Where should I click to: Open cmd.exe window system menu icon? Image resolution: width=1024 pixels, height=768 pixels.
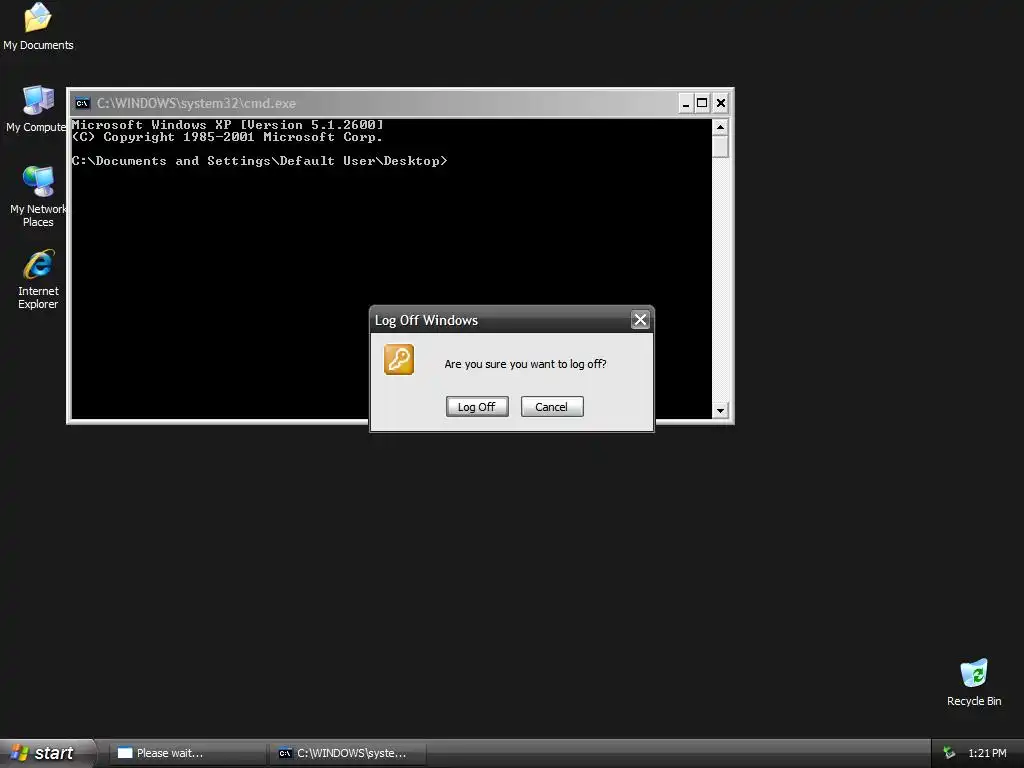point(82,103)
